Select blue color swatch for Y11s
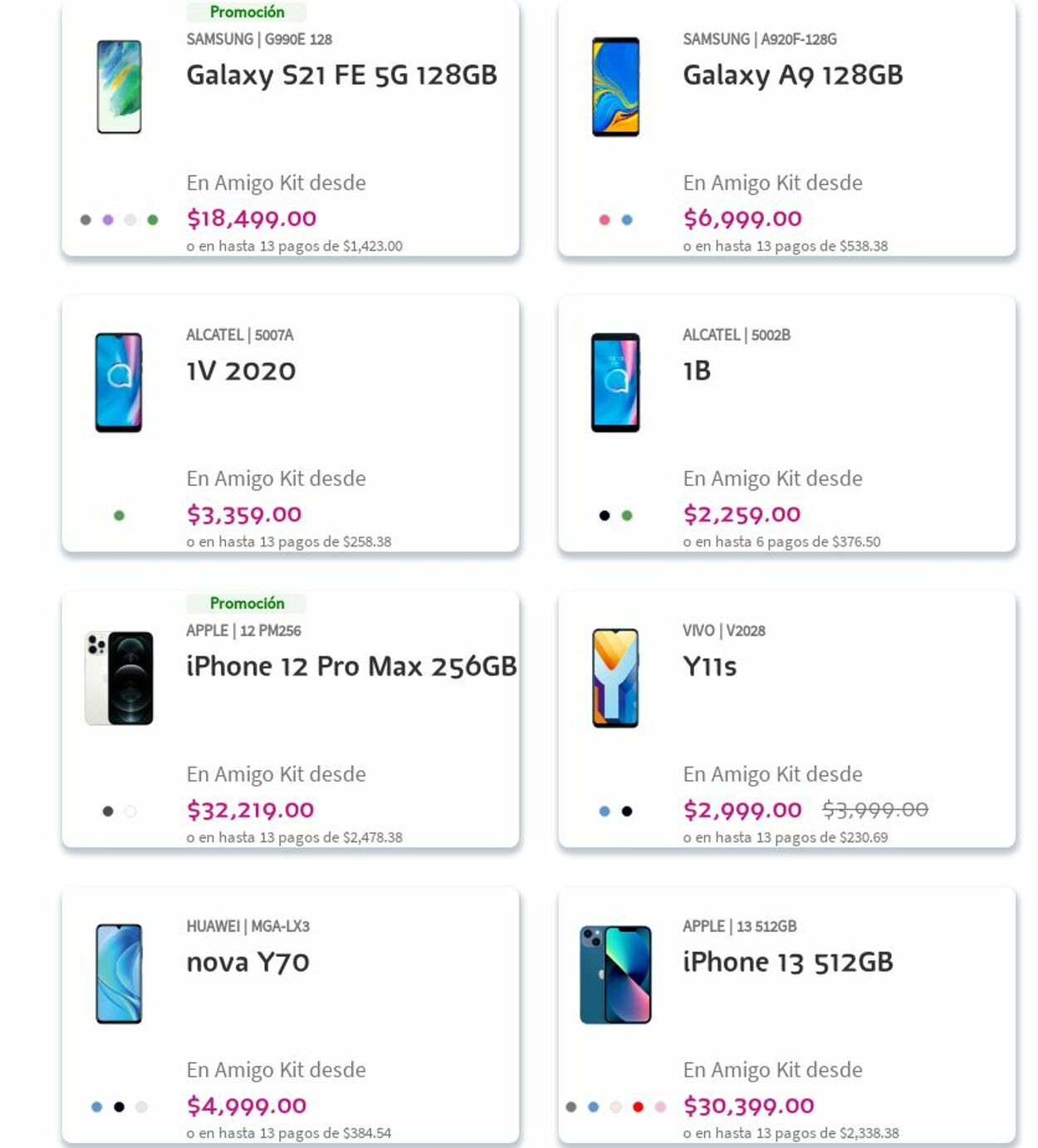The image size is (1038, 1148). click(605, 812)
